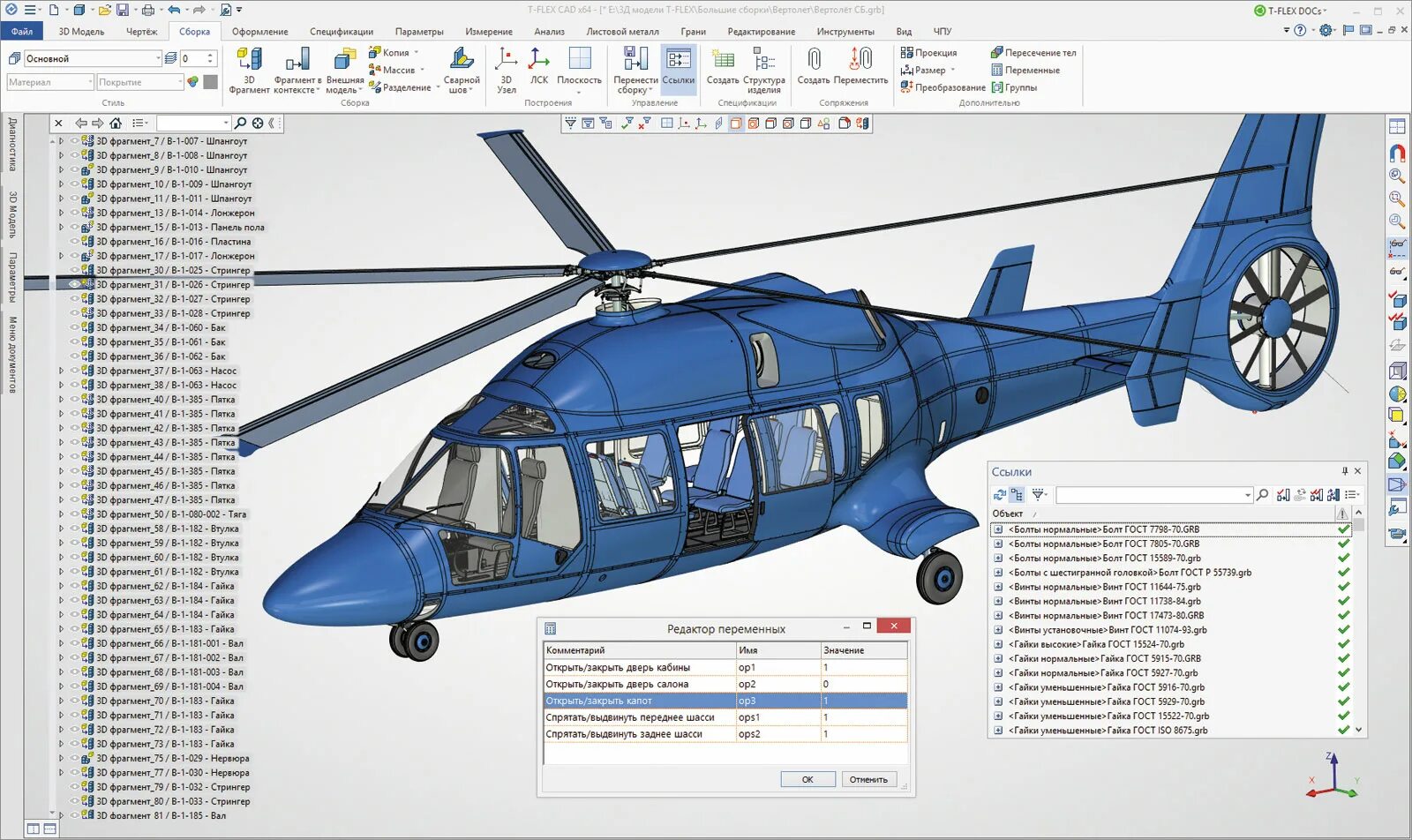This screenshot has height=840, width=1412.
Task: Create a ЛСК coordinate system
Action: tap(538, 66)
